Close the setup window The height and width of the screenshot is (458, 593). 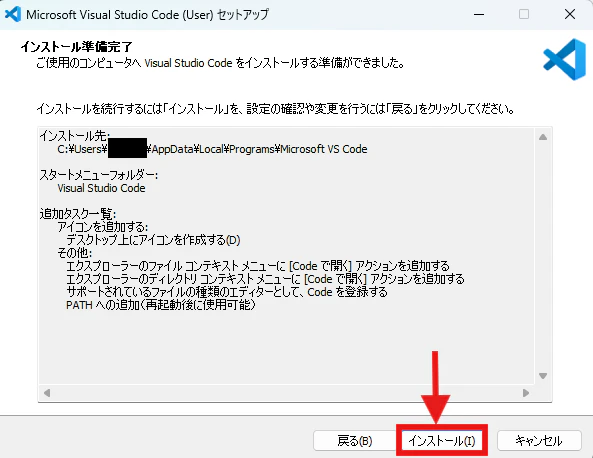click(x=570, y=14)
